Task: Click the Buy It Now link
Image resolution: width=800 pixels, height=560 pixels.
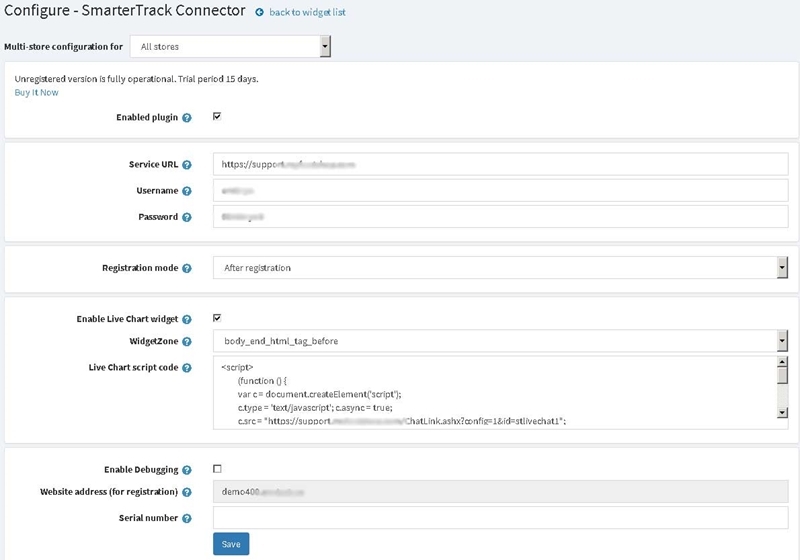Action: [36, 92]
